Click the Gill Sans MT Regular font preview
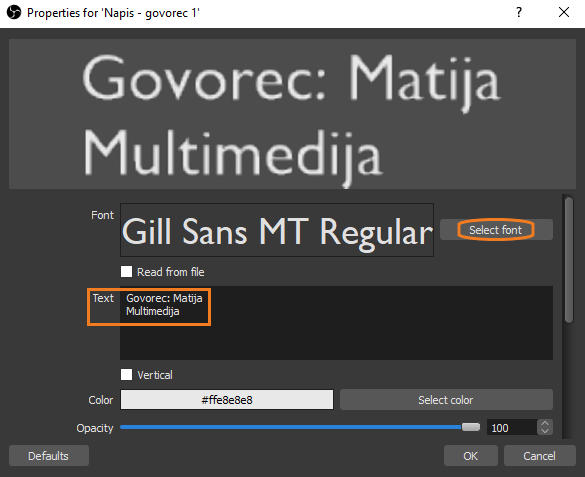Image resolution: width=585 pixels, height=477 pixels. [277, 230]
